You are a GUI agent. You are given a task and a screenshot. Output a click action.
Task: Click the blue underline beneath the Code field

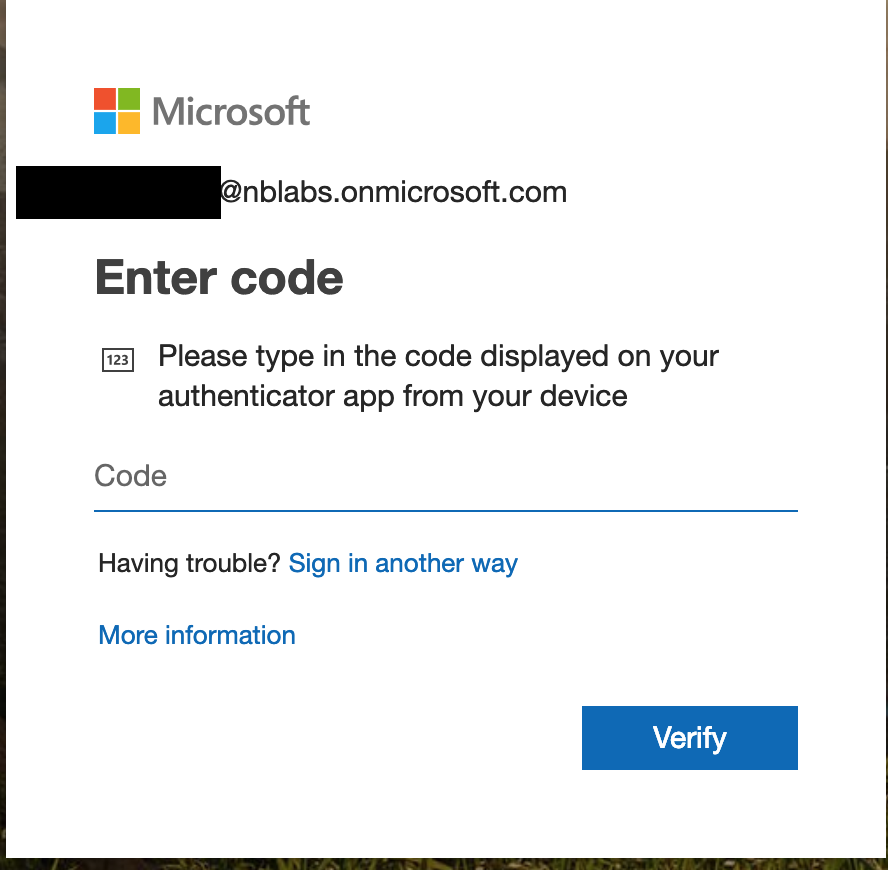point(446,511)
